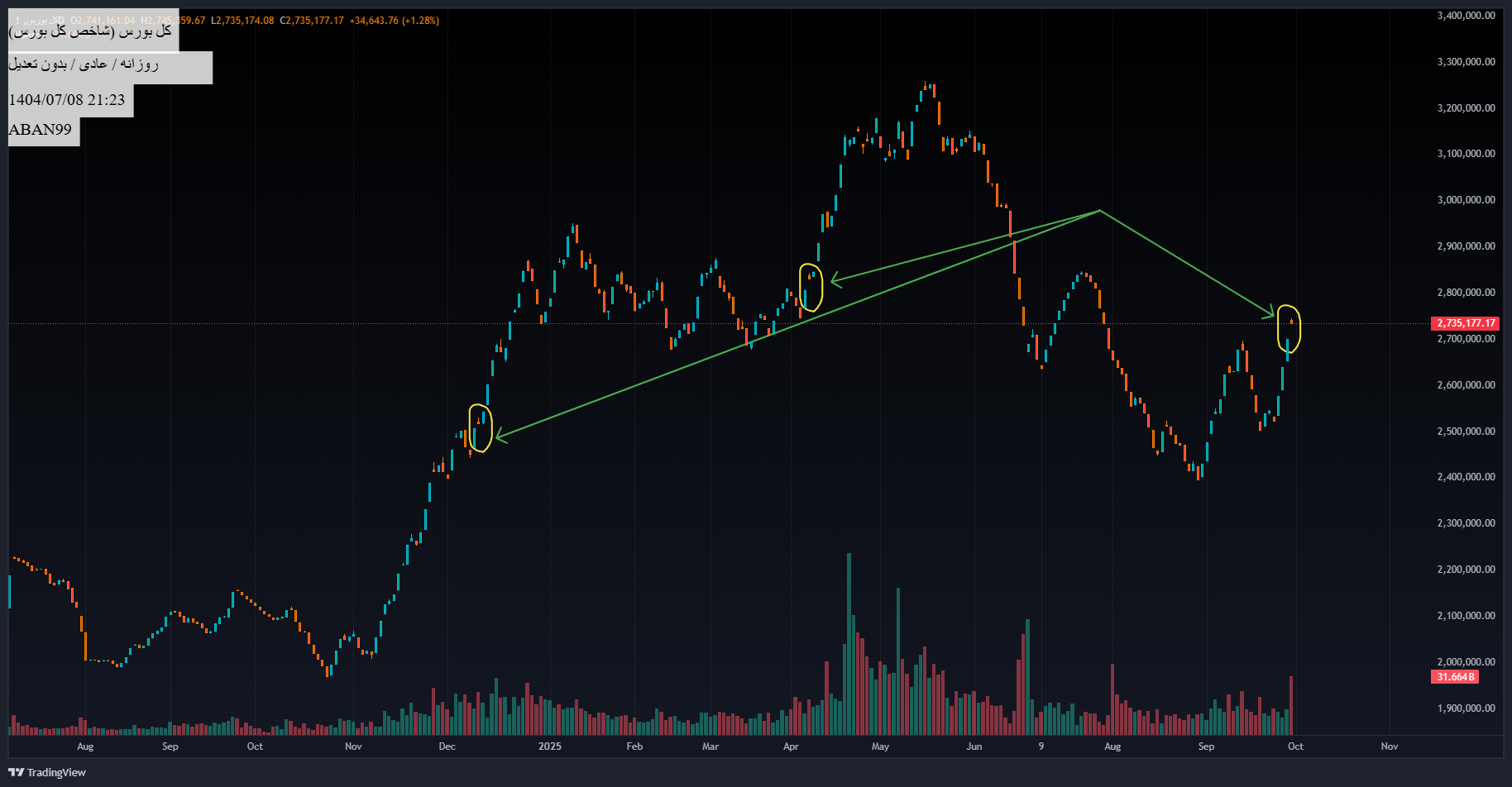1512x787 pixels.
Task: Click the 2025 label on the time axis
Action: (x=549, y=746)
